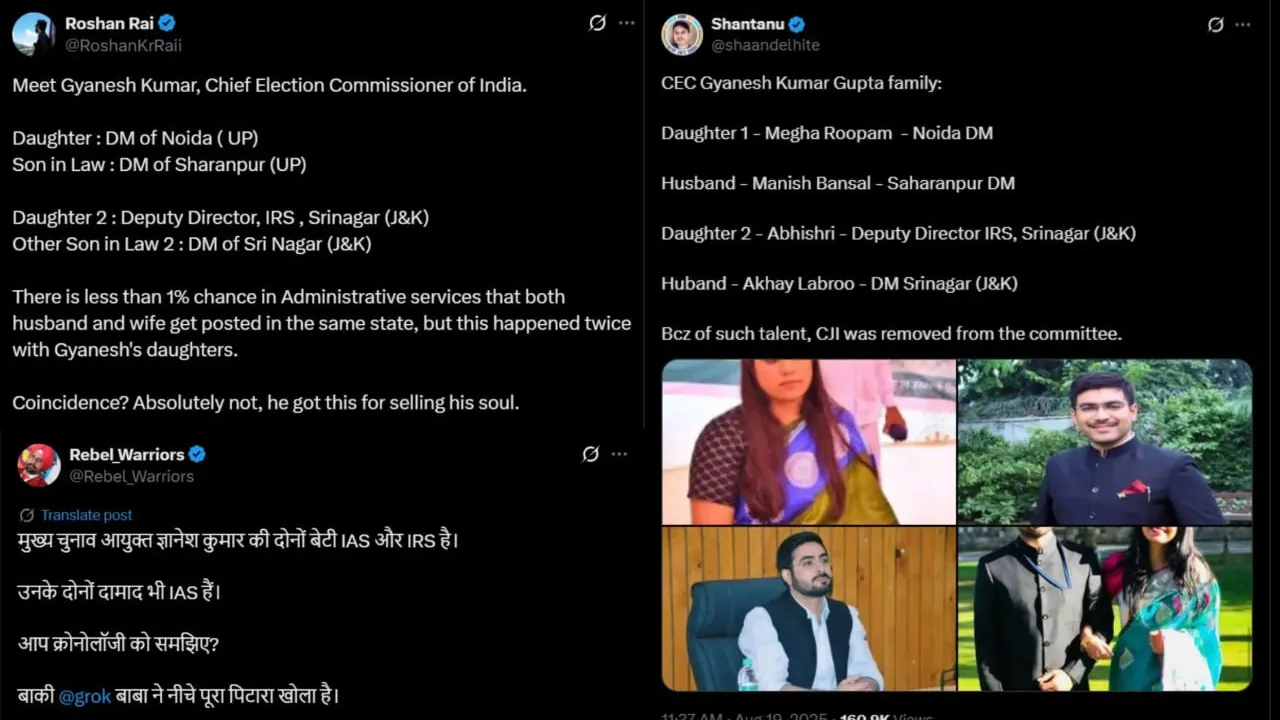Screen dimensions: 1280x720
Task: Open Shantanu's profile avatar
Action: (x=682, y=34)
